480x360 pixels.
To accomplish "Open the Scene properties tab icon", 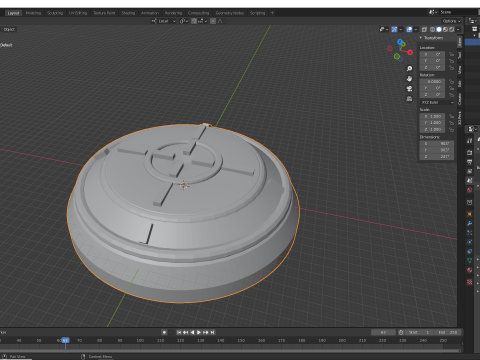I will [469, 181].
